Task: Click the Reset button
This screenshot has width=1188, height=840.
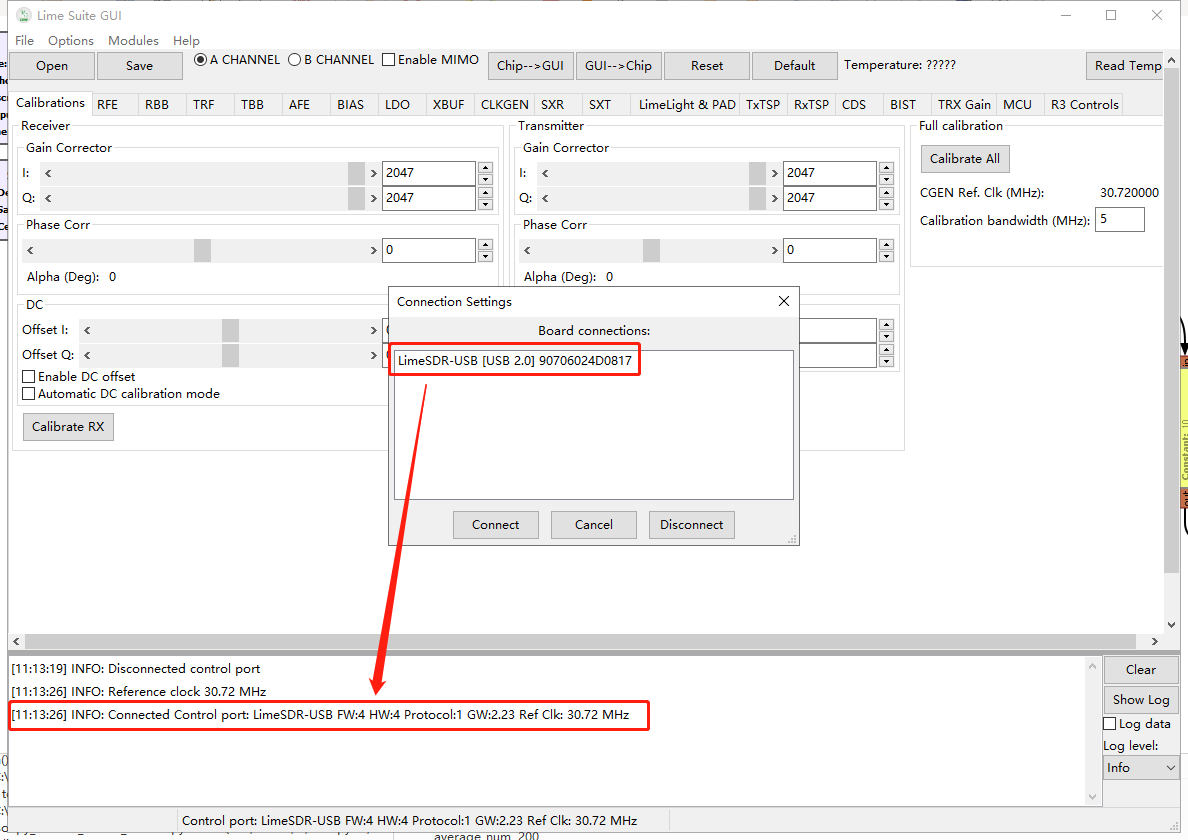Action: coord(707,66)
